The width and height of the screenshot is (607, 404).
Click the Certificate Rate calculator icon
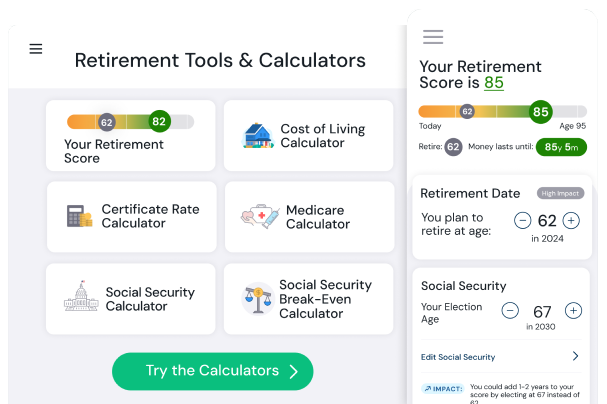pos(80,216)
